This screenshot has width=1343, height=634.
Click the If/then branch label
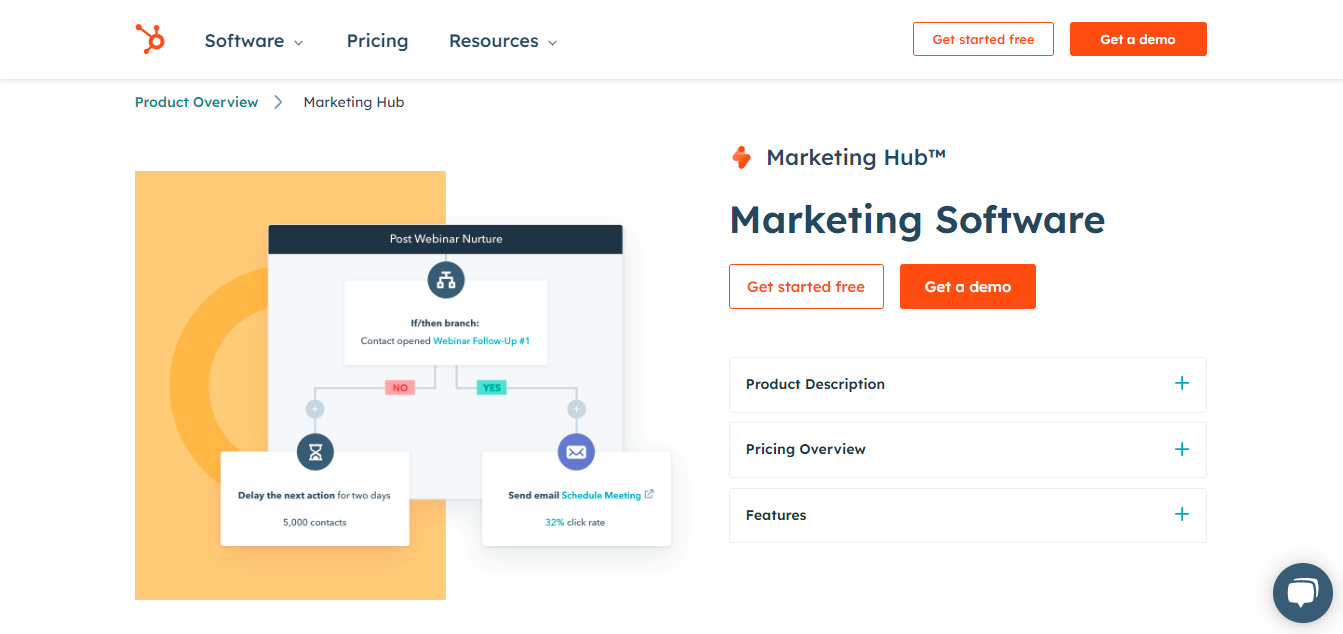[445, 323]
